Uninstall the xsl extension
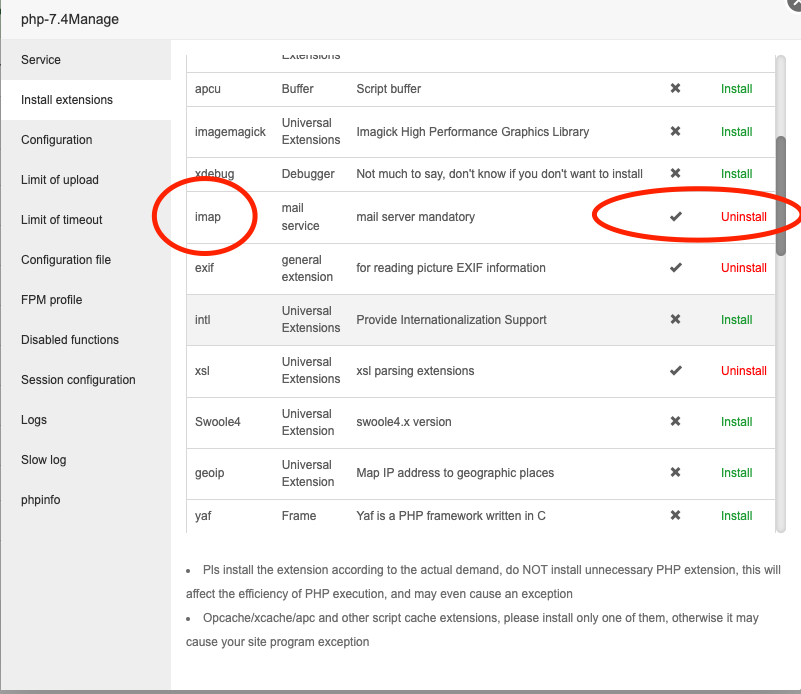 coord(743,371)
